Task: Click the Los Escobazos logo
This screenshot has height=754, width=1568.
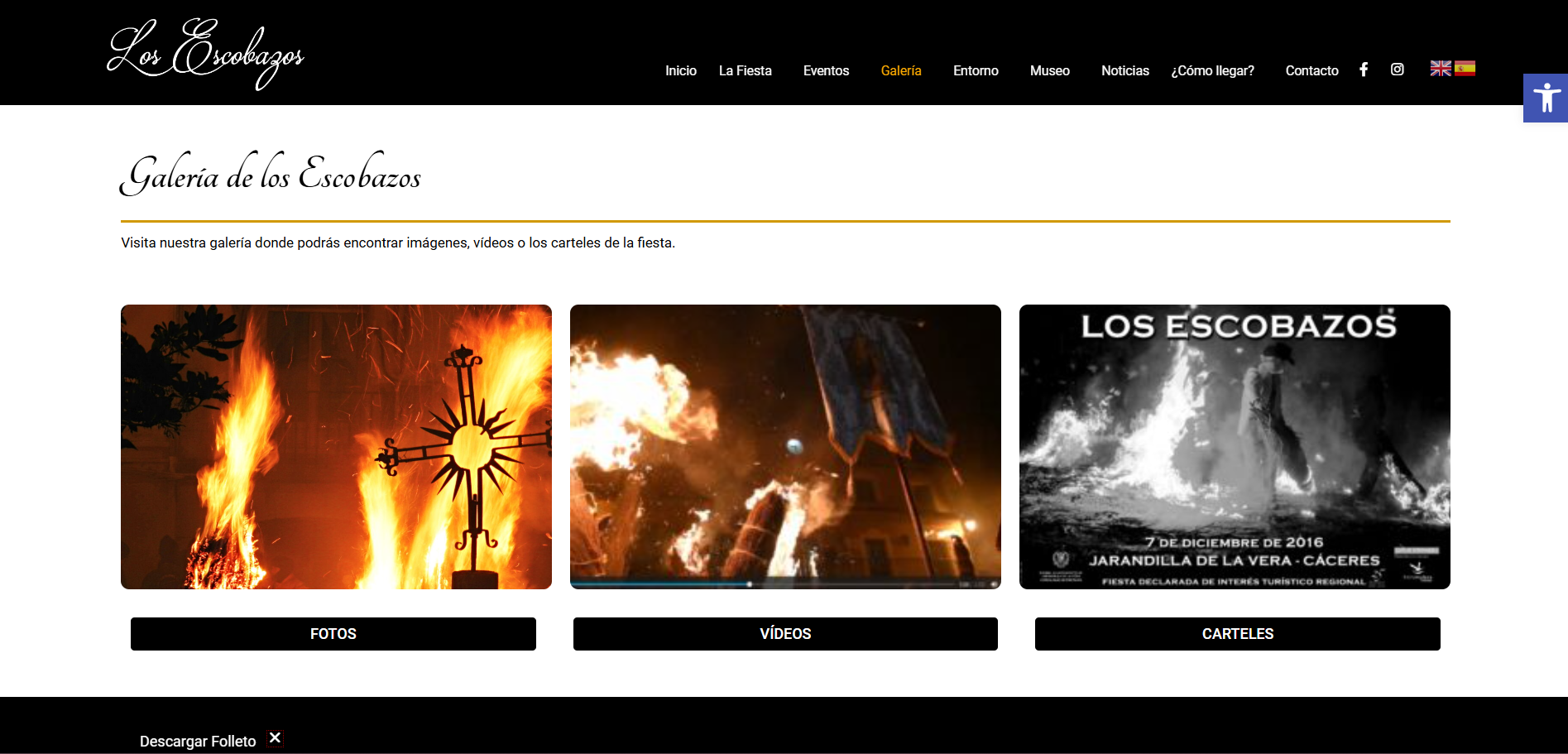Action: pyautogui.click(x=206, y=54)
